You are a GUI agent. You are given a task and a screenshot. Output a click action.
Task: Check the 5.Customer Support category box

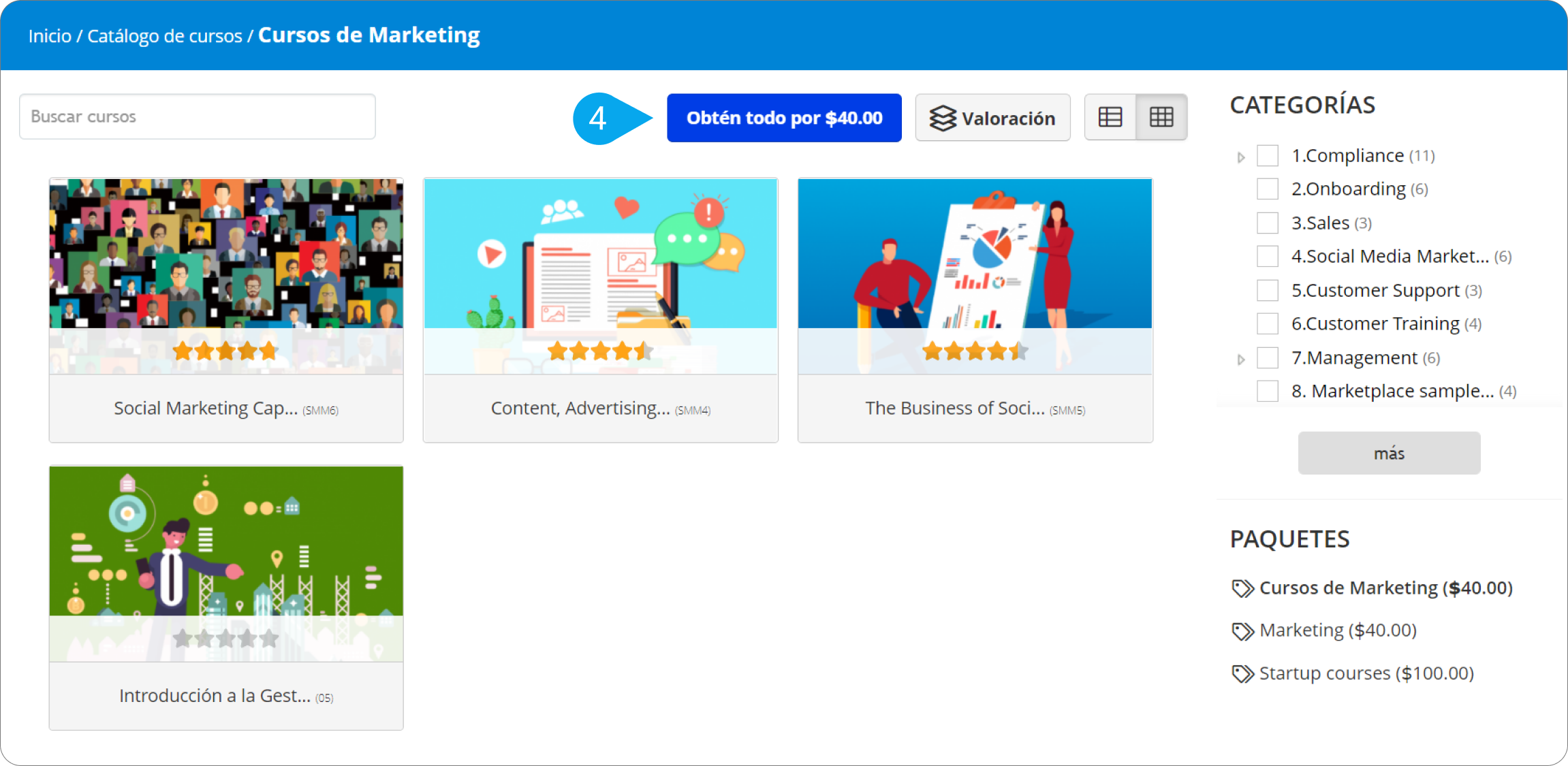(1268, 290)
